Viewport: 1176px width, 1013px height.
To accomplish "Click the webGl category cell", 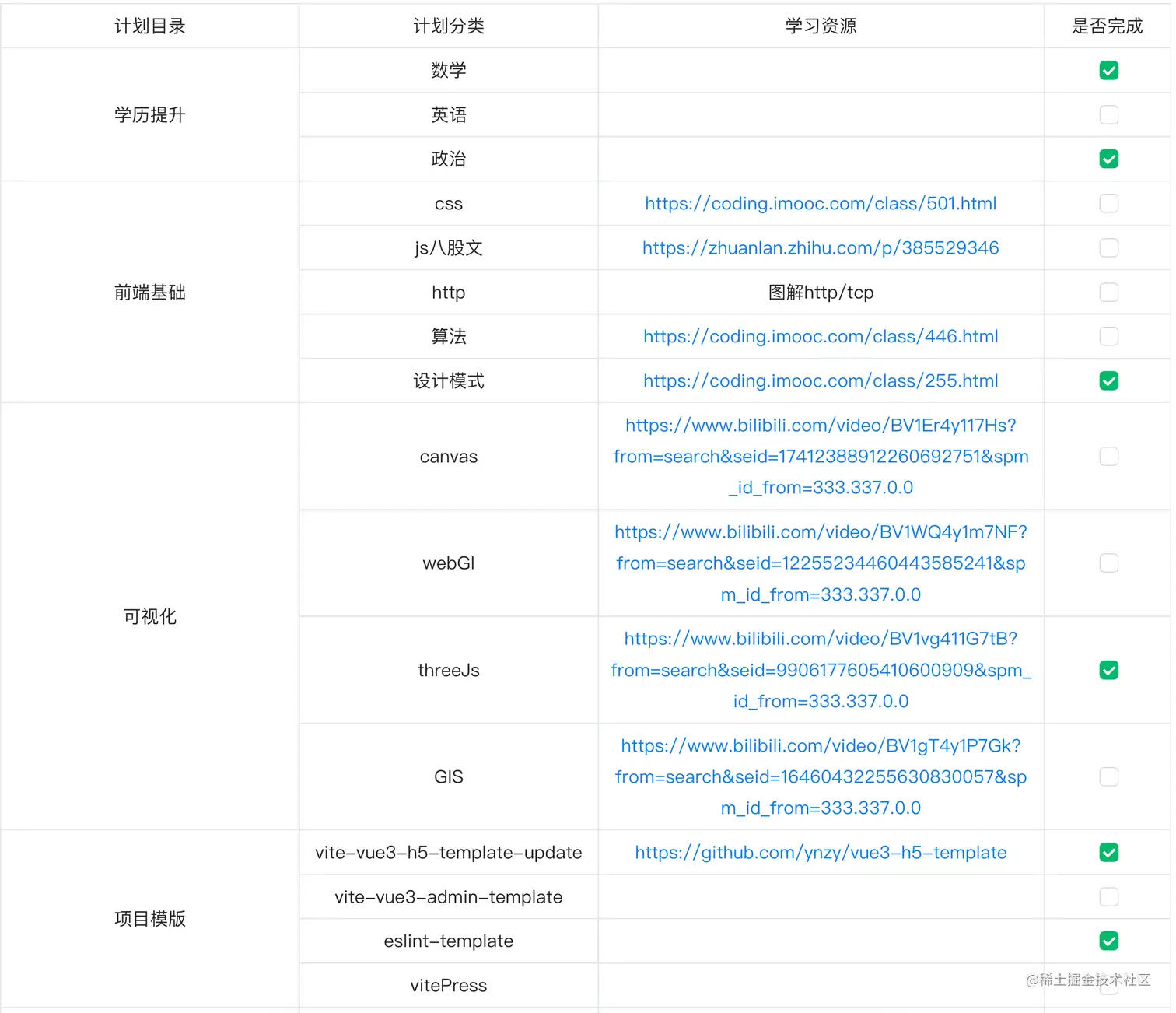I will 449,563.
